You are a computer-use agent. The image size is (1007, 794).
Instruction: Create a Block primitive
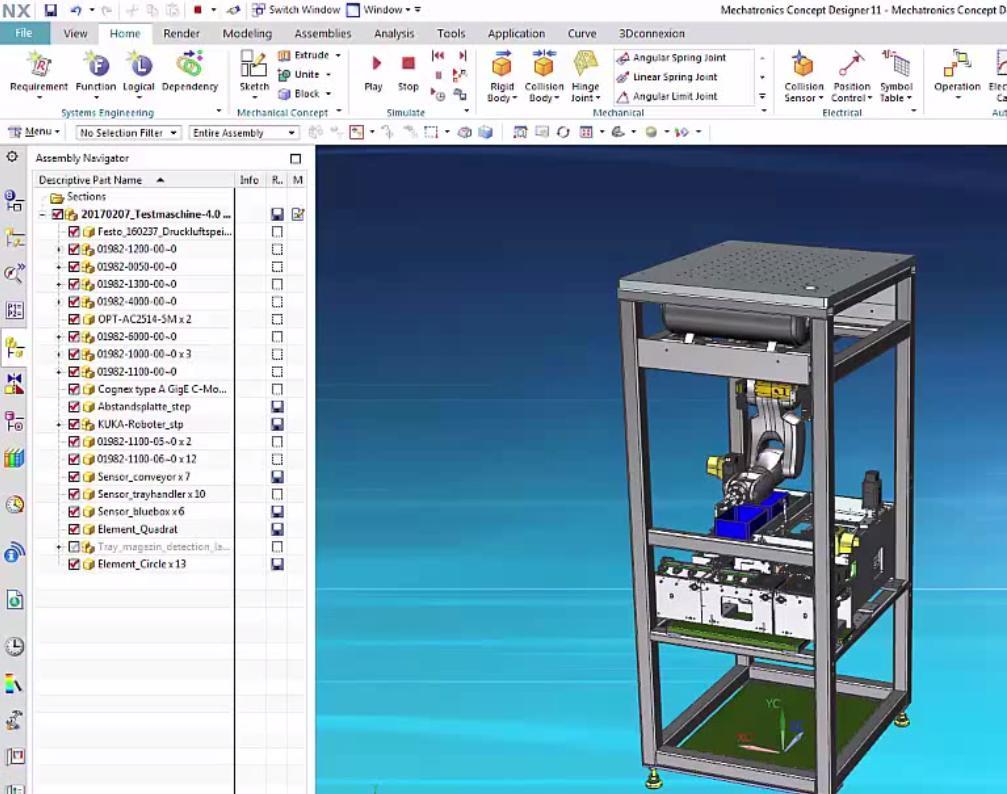click(x=299, y=94)
